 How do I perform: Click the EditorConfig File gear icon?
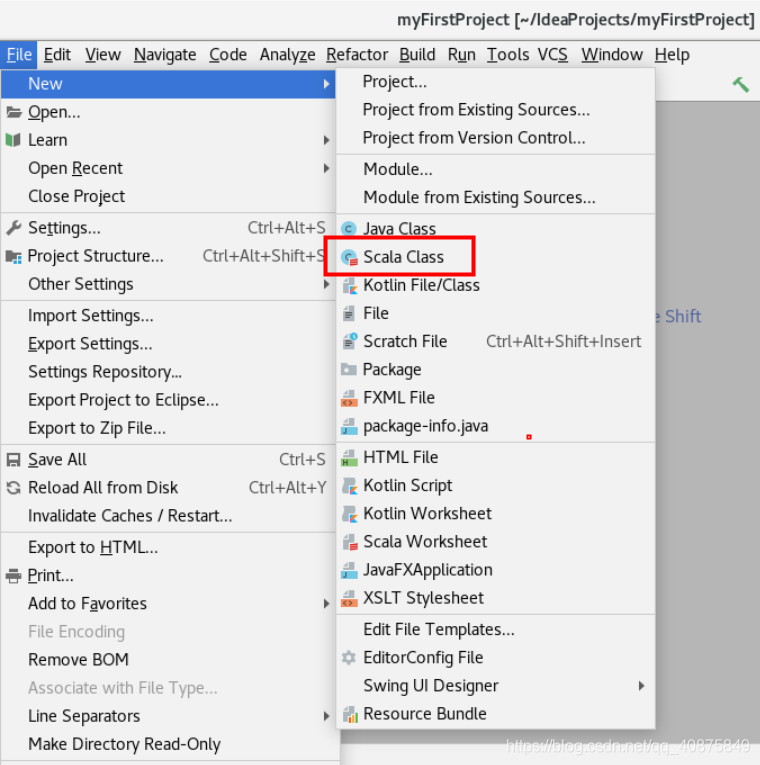click(x=349, y=658)
